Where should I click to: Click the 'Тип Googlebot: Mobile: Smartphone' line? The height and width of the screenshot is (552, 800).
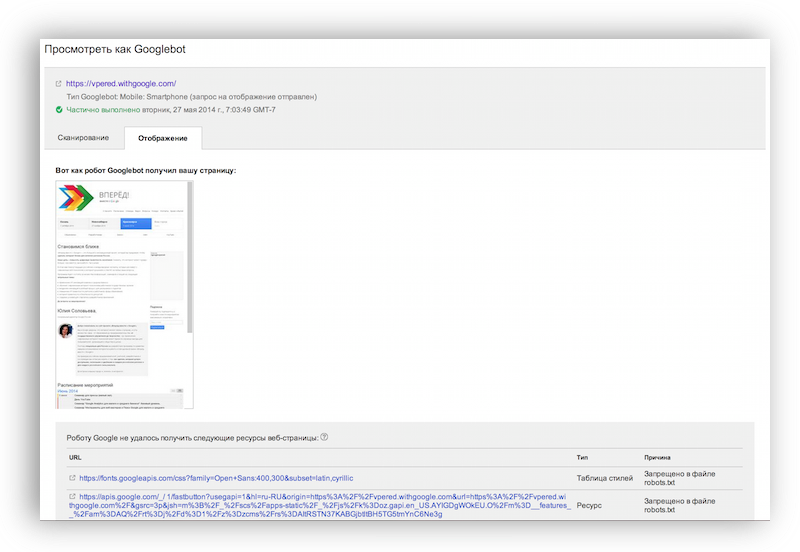pyautogui.click(x=191, y=96)
